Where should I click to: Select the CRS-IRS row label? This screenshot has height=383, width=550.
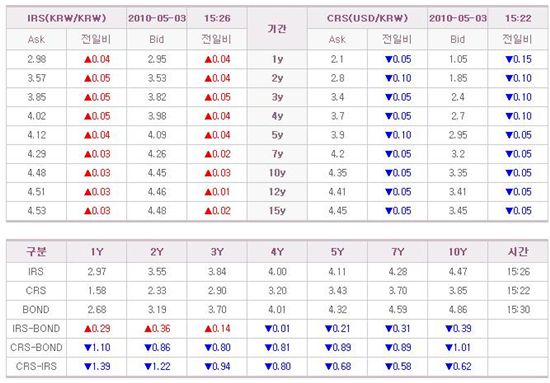pos(36,367)
